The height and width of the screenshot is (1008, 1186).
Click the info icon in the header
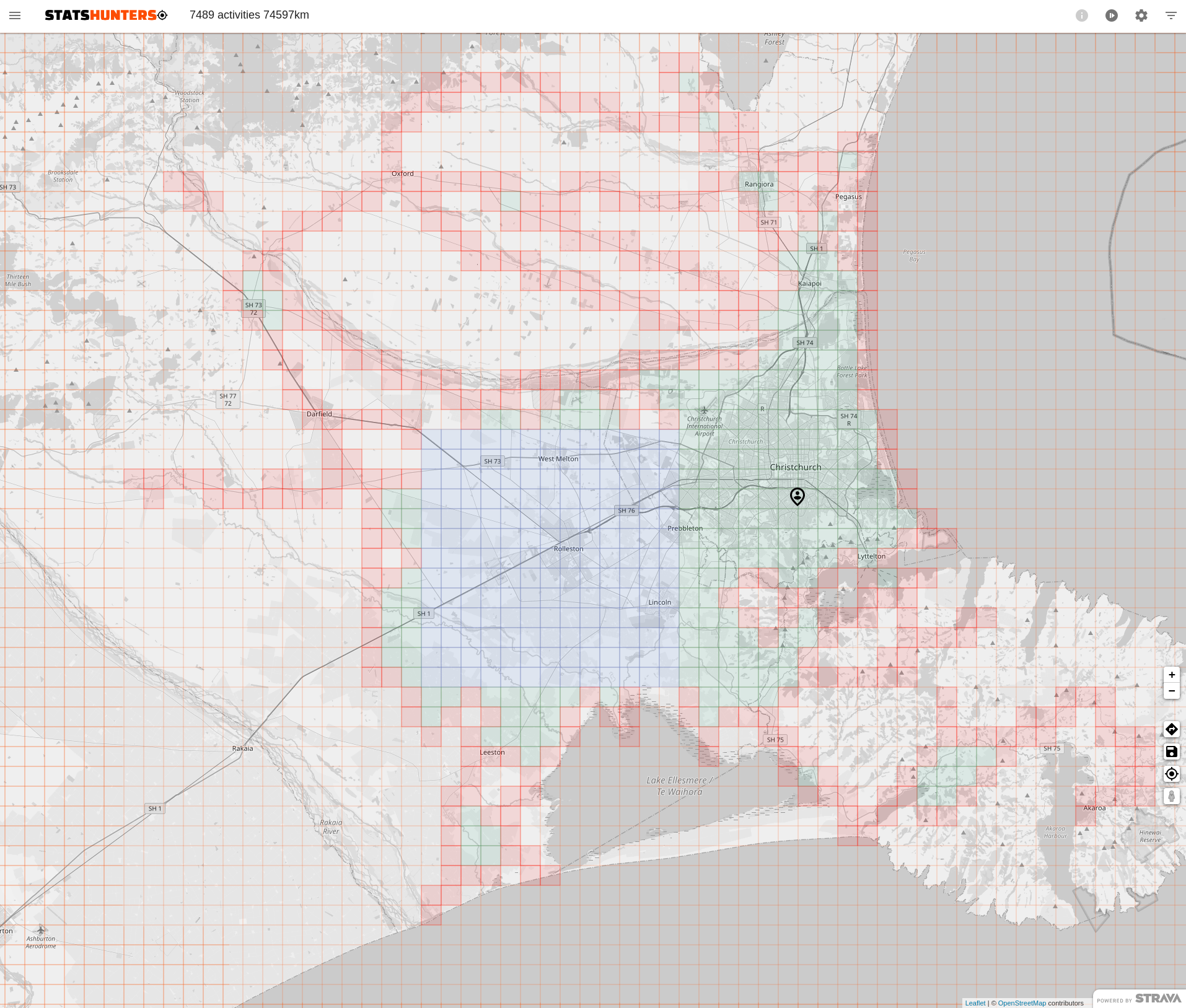[x=1081, y=15]
